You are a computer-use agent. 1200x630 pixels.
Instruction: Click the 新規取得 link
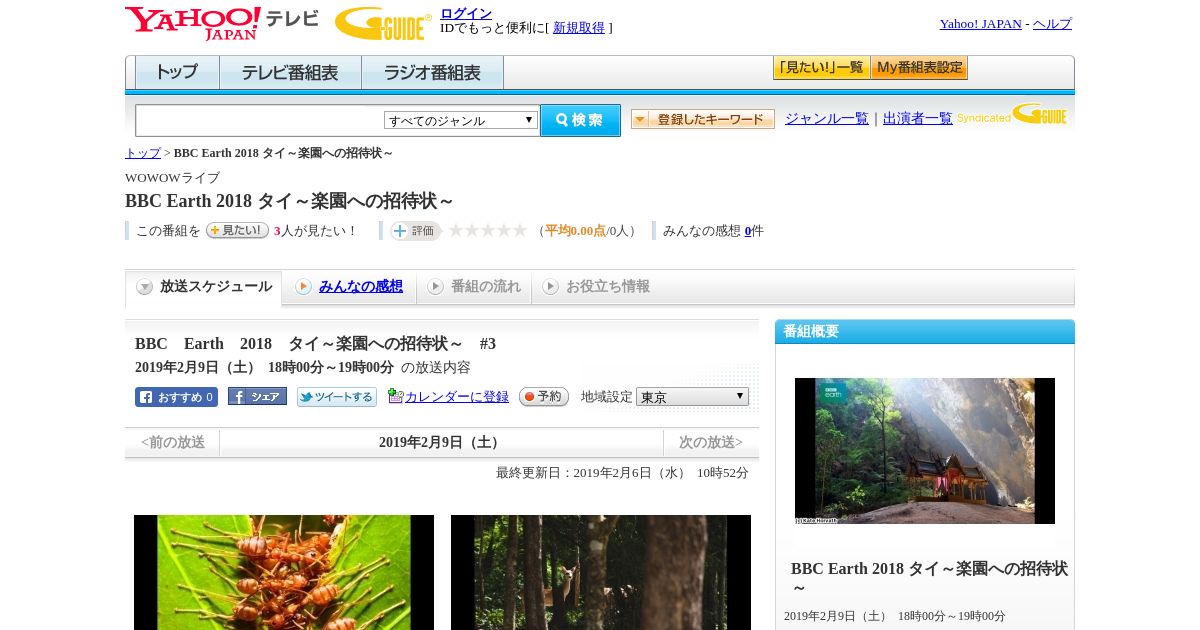coord(579,28)
